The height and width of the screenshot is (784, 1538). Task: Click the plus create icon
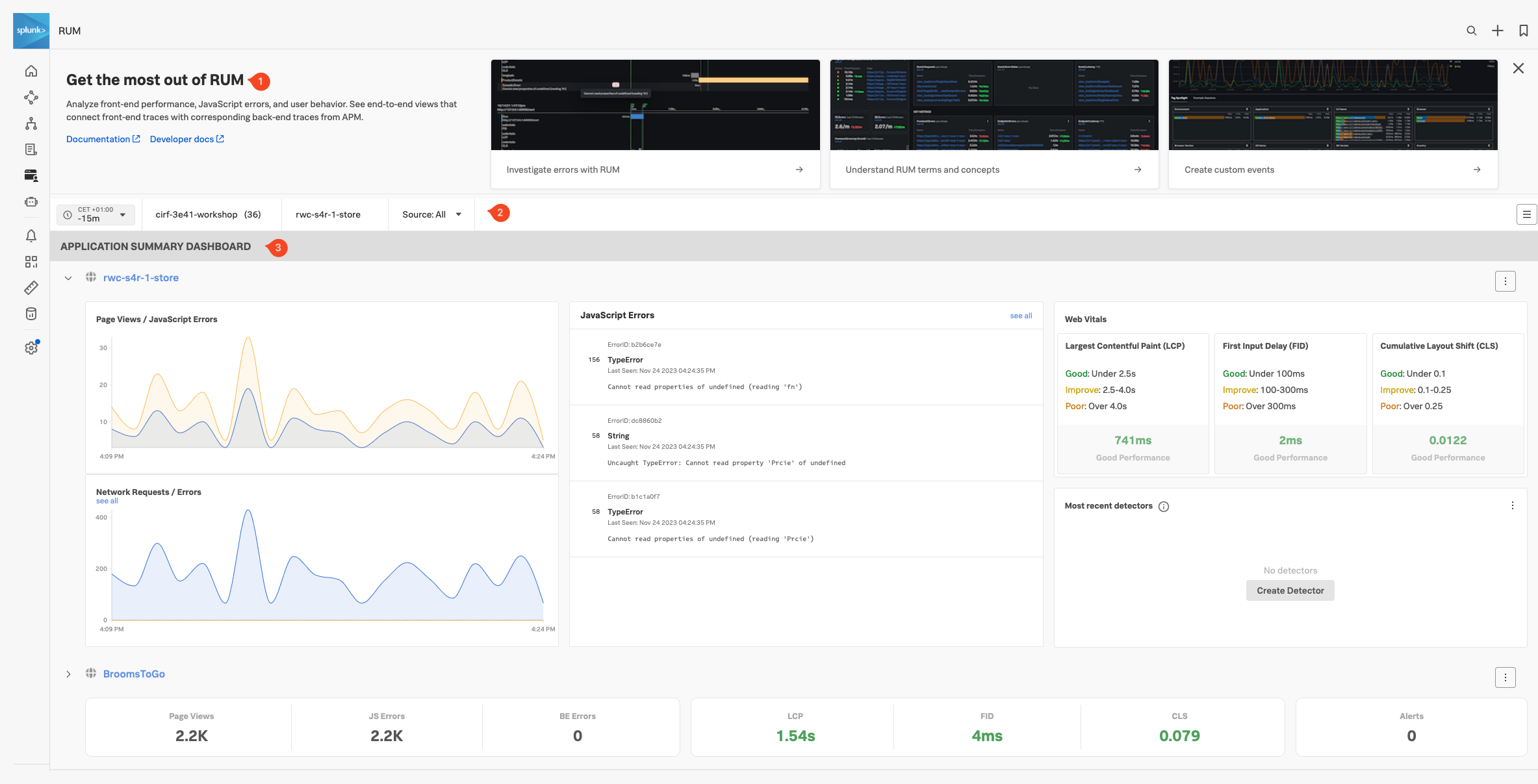pos(1498,31)
